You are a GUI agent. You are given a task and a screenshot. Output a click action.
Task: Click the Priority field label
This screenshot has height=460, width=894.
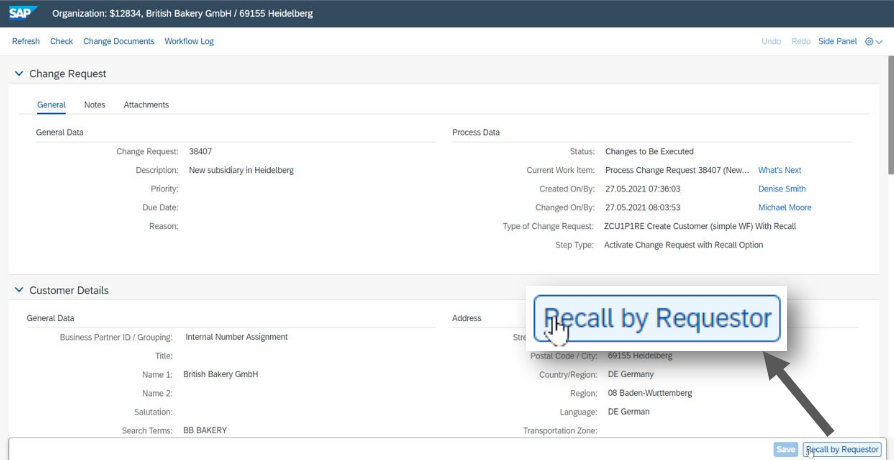coord(164,189)
